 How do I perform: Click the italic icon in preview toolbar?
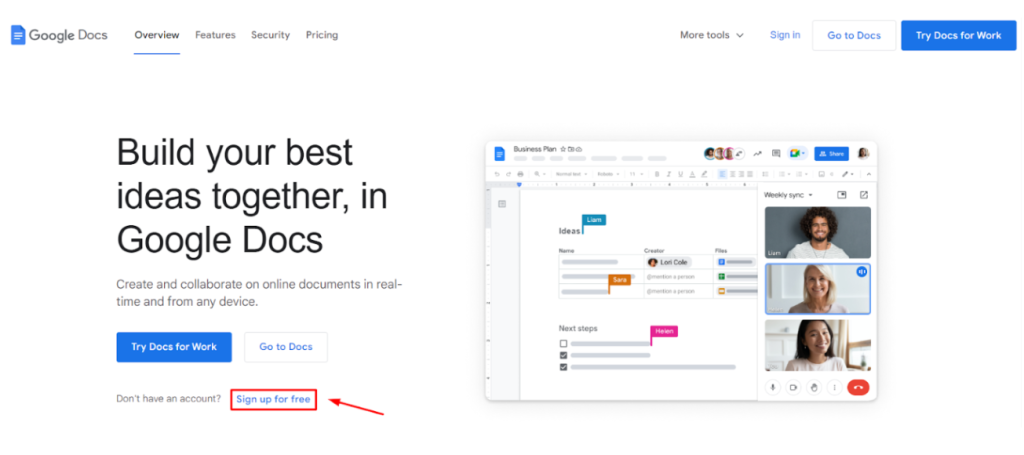click(x=669, y=174)
